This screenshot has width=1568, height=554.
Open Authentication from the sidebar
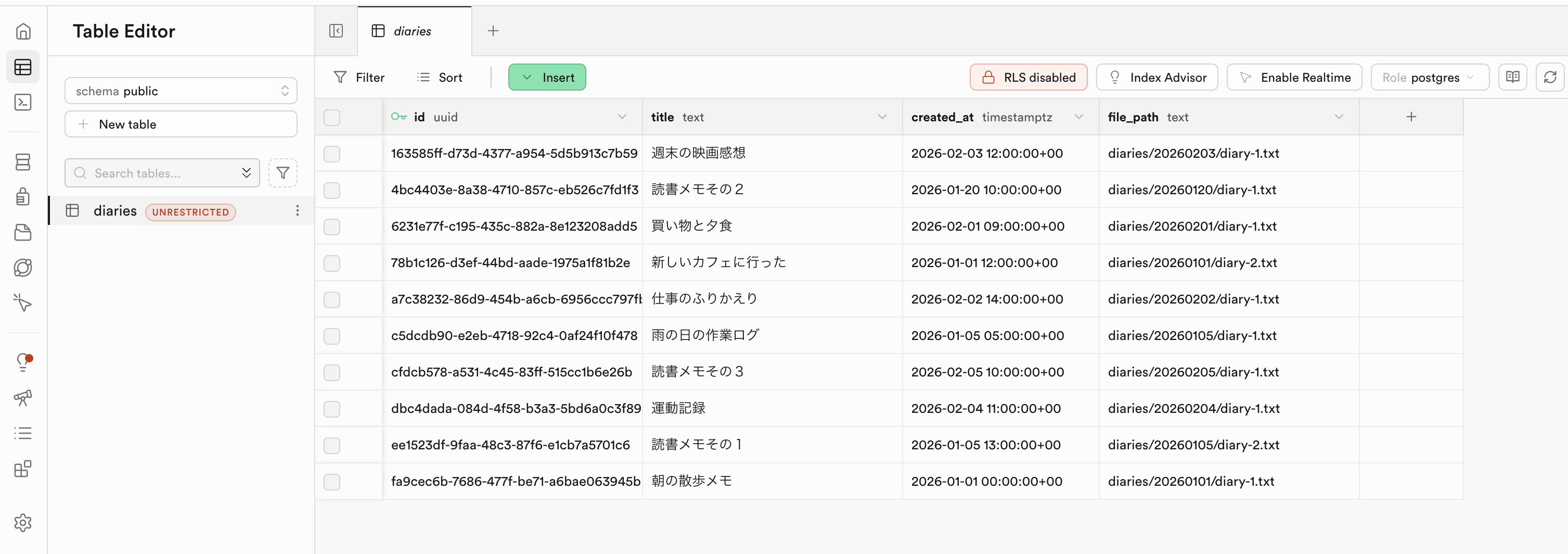point(22,197)
